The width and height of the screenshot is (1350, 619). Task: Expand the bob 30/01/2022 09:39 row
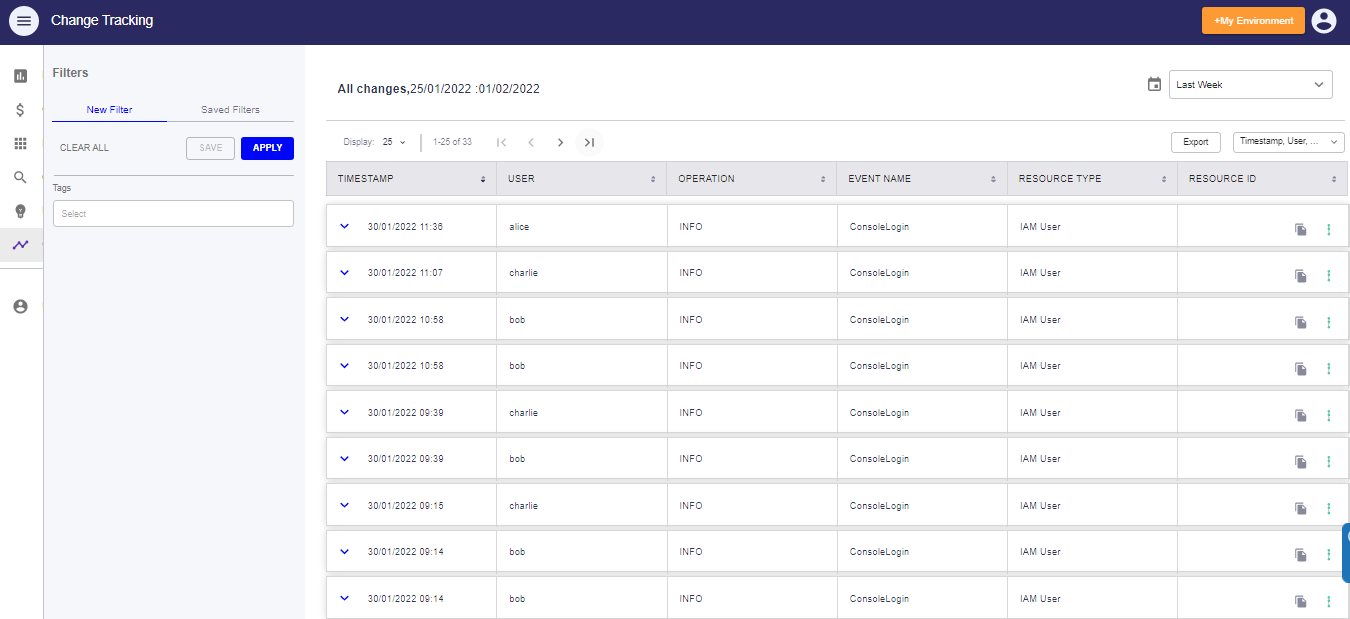pyautogui.click(x=345, y=458)
